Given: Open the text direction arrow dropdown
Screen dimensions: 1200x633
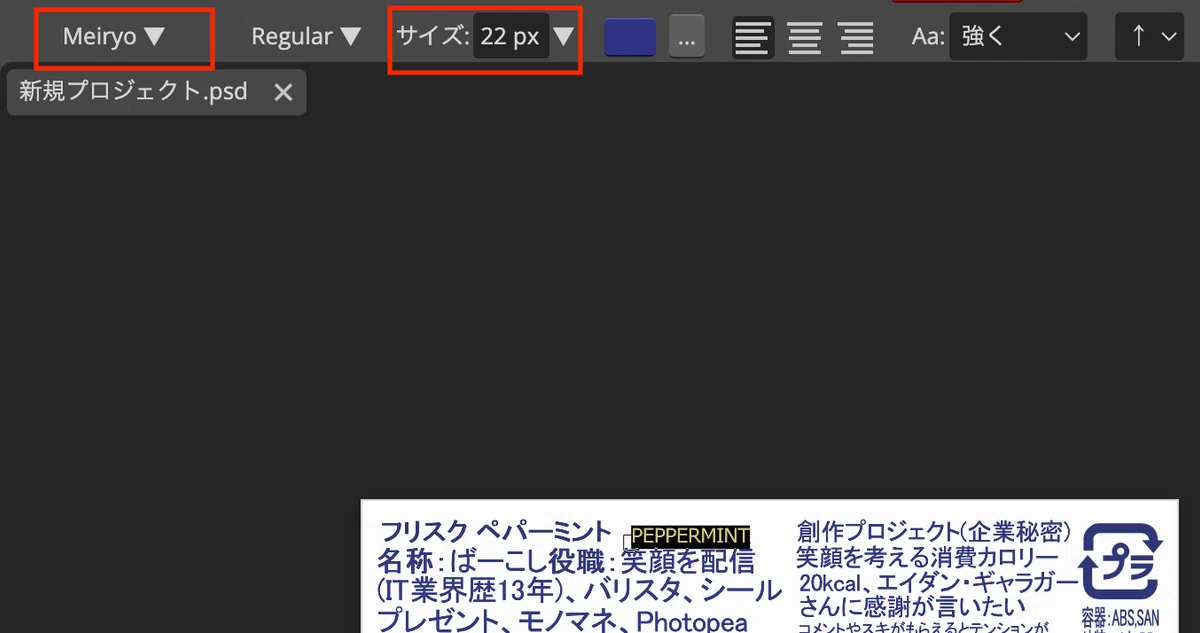Looking at the screenshot, I should pyautogui.click(x=1149, y=37).
